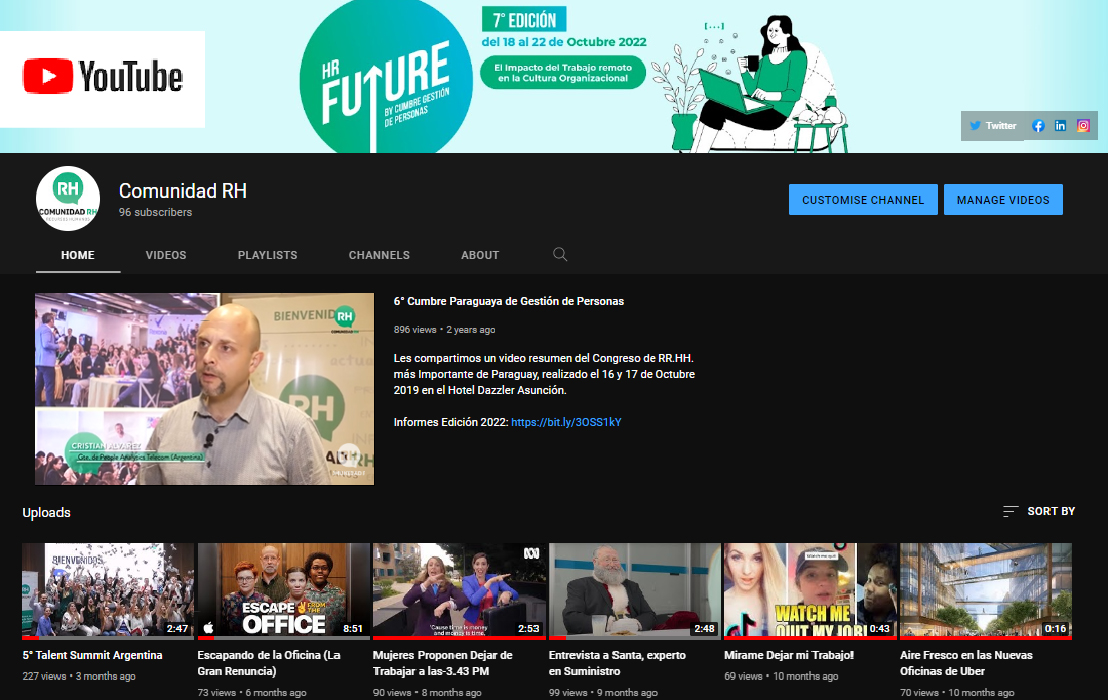
Task: Click the YouTube logo
Action: (x=102, y=77)
